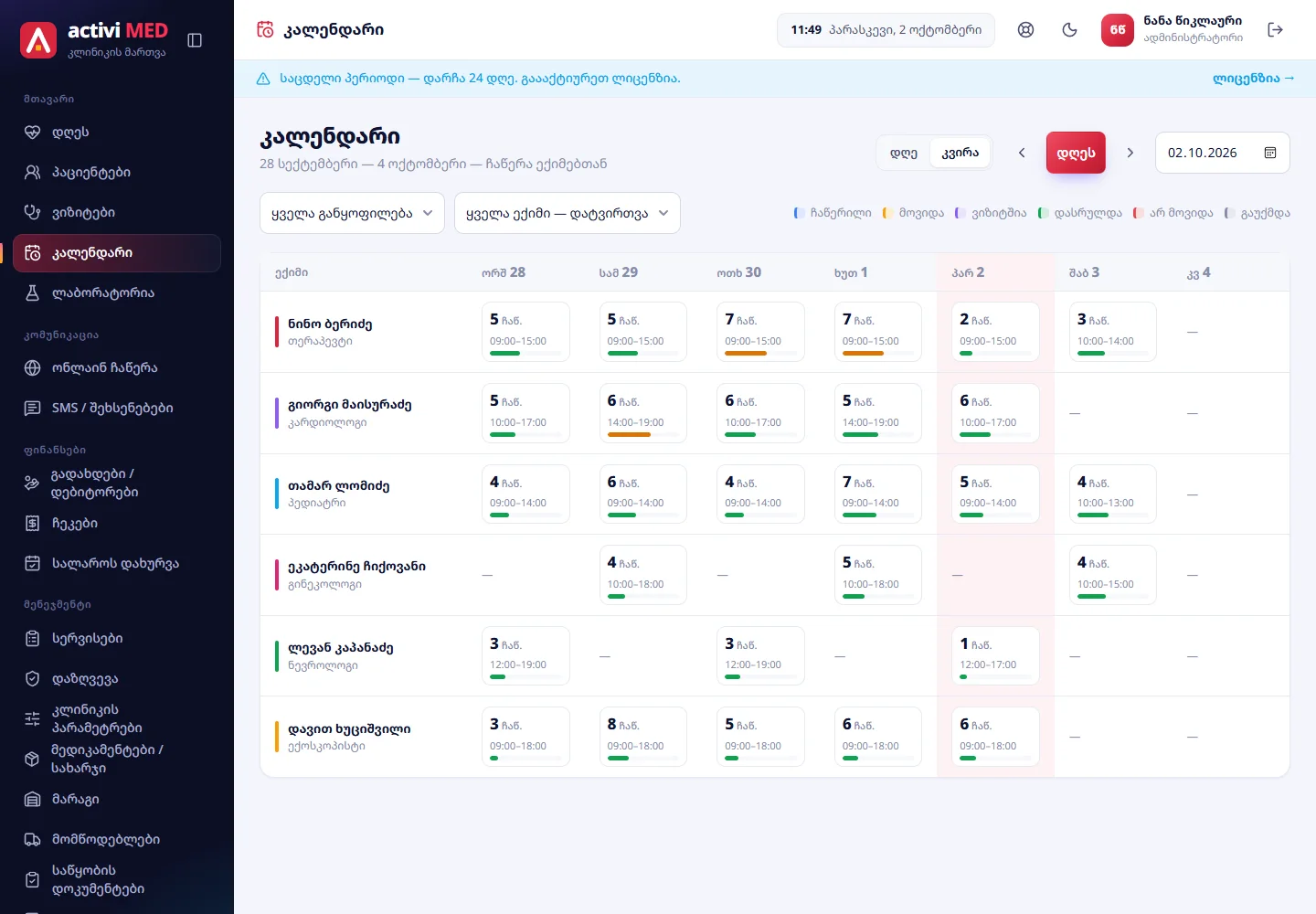Click the გადახდები / დებიტორები icon

(32, 484)
